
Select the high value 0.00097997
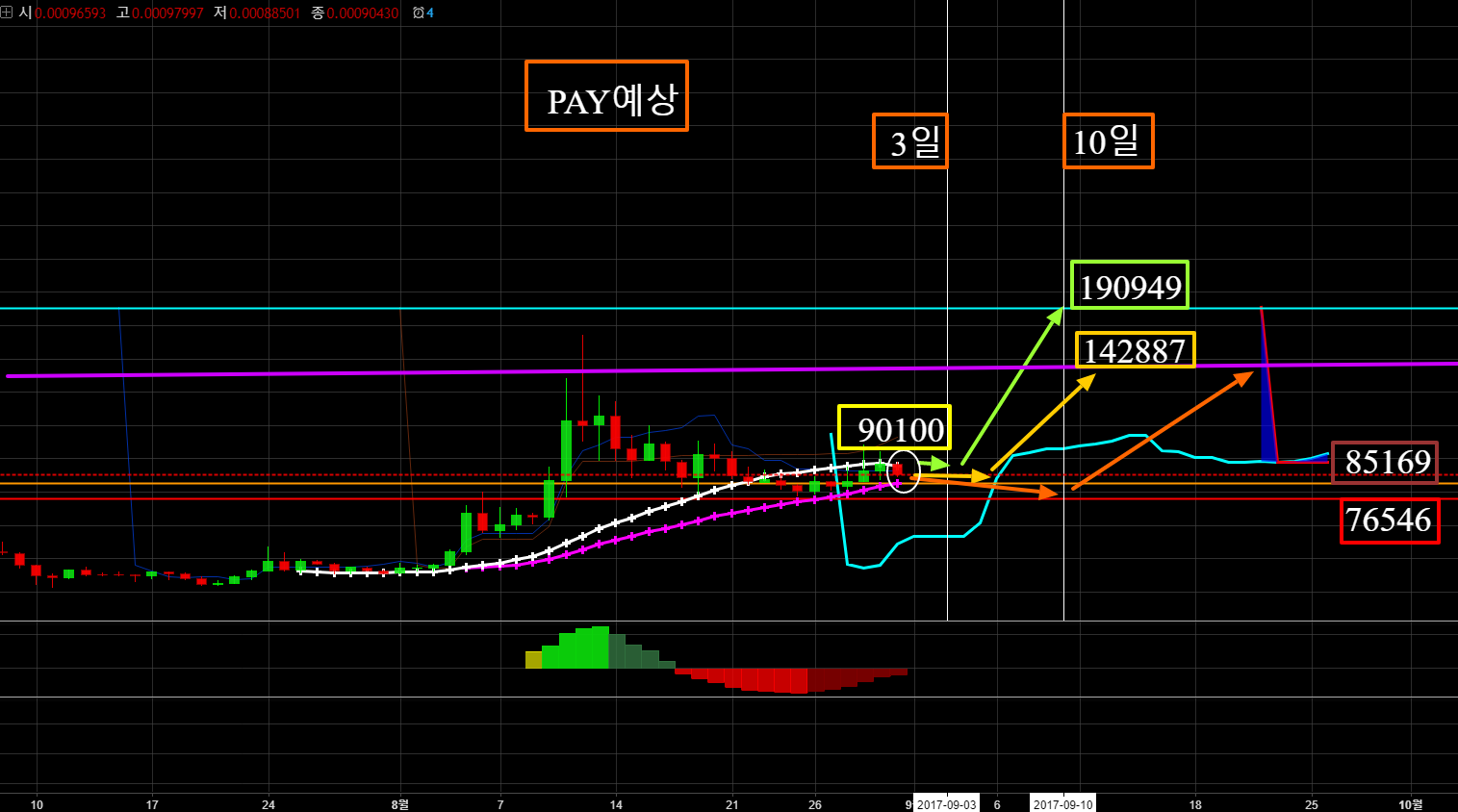[167, 13]
